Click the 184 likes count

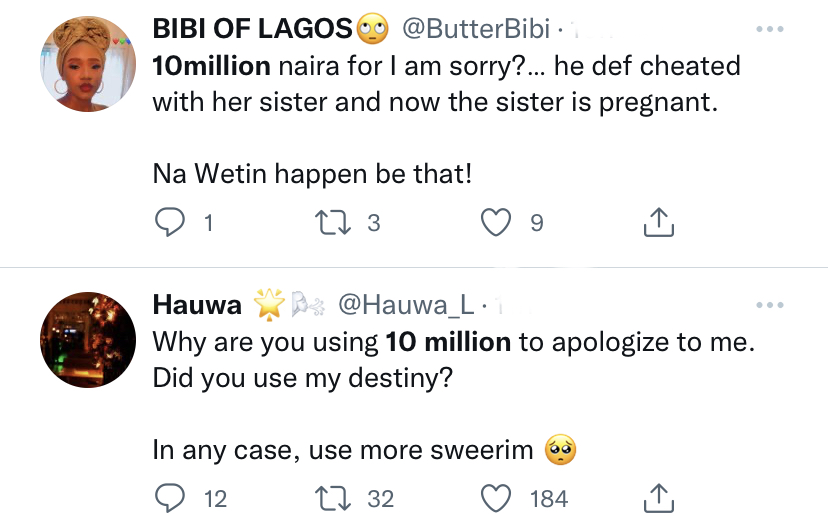tap(549, 498)
